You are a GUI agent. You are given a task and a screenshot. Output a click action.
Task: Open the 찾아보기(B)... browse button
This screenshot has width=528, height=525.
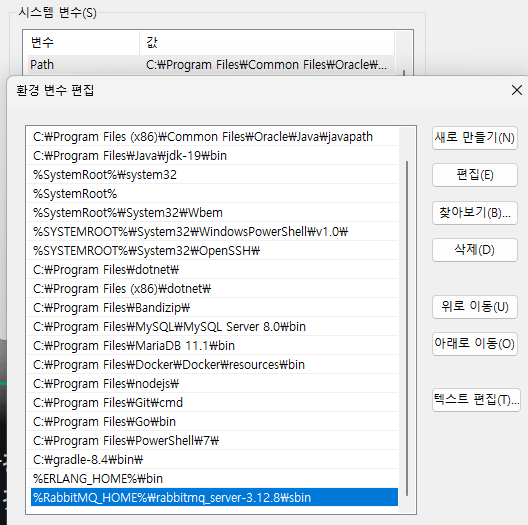pyautogui.click(x=475, y=213)
